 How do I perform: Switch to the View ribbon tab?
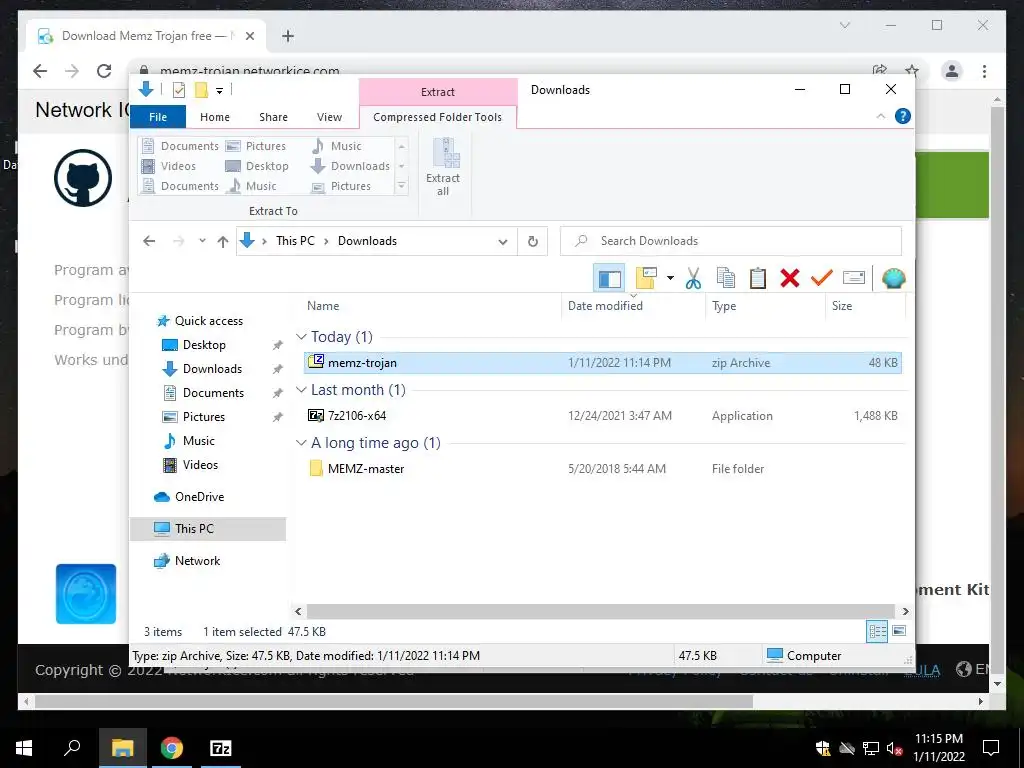329,117
